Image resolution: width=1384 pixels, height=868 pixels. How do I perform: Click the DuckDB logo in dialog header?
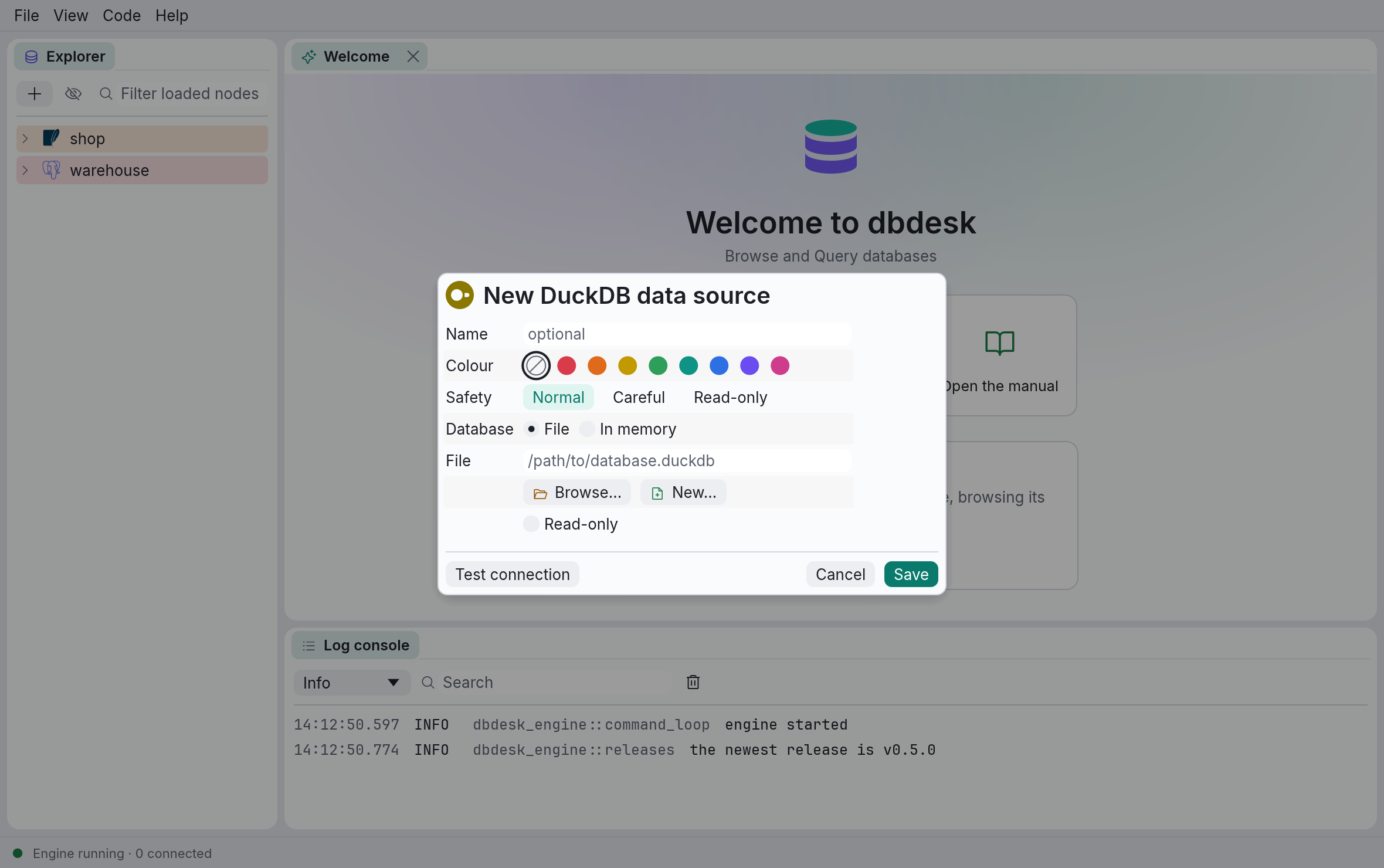[460, 295]
